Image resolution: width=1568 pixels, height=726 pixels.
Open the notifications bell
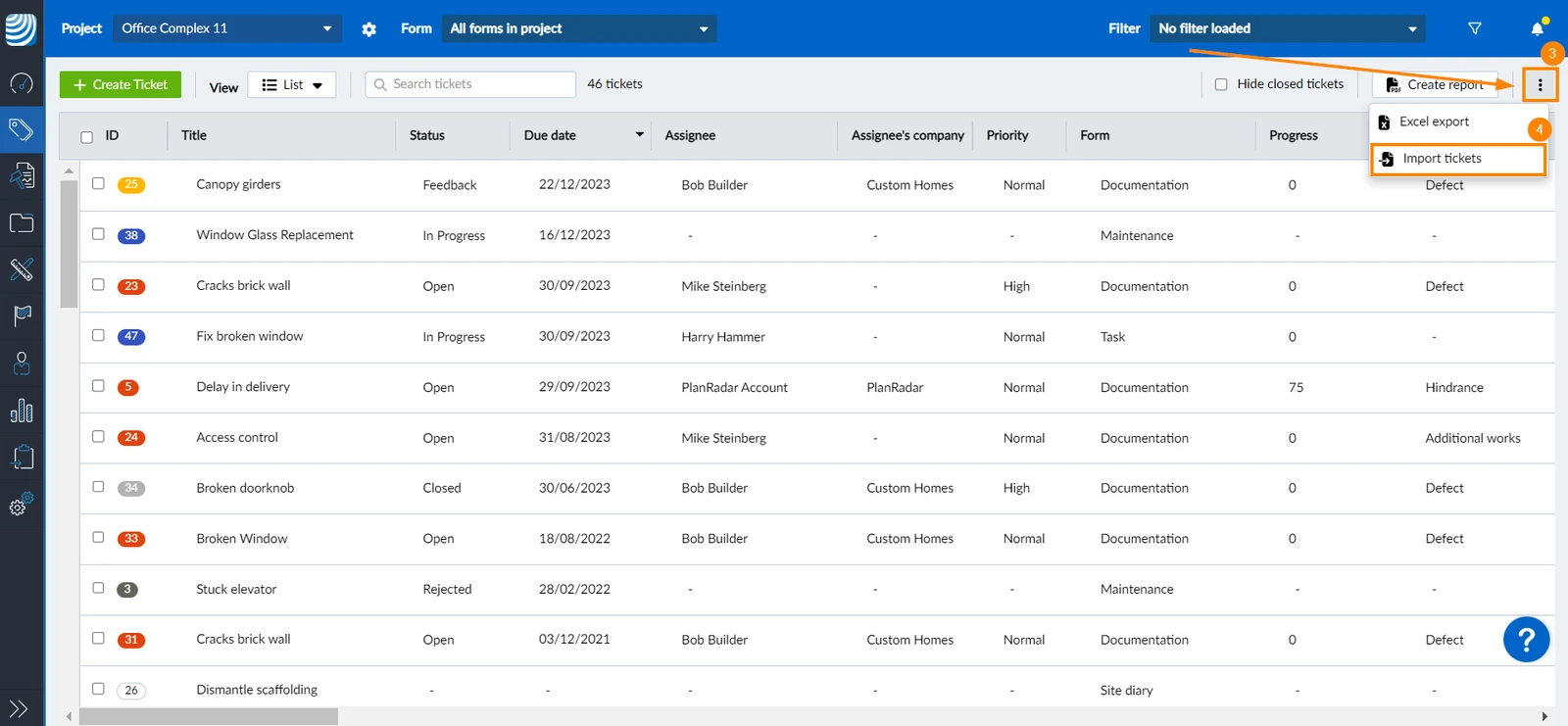(1538, 27)
